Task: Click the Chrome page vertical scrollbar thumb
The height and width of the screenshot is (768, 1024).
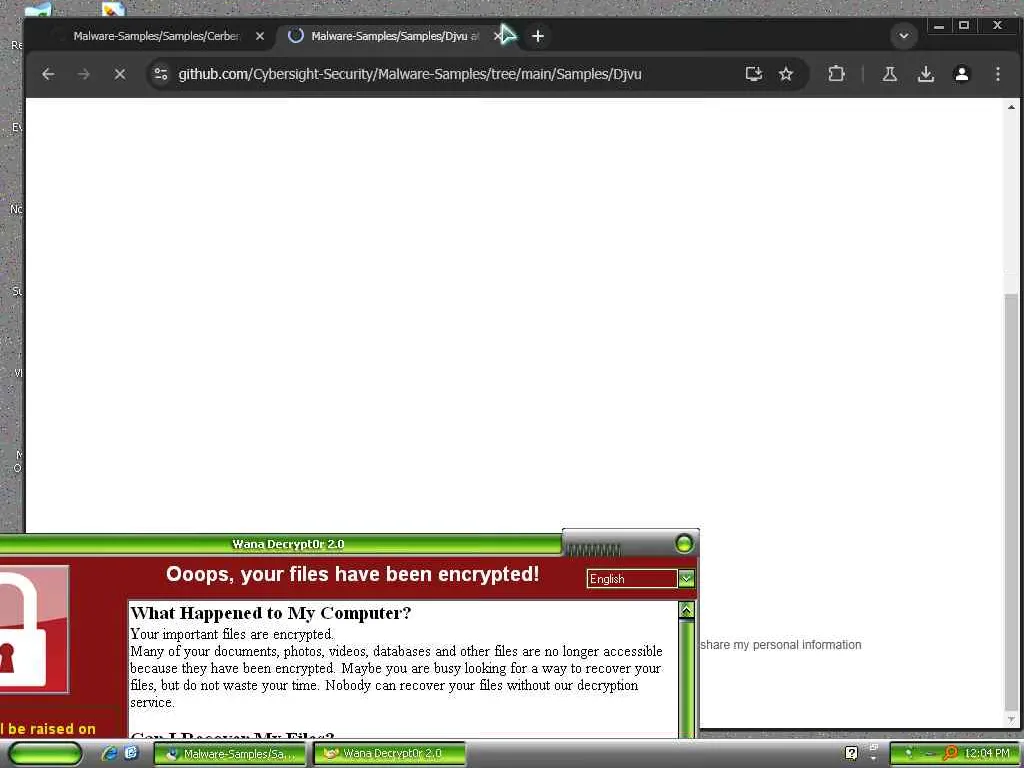Action: coord(1011,503)
